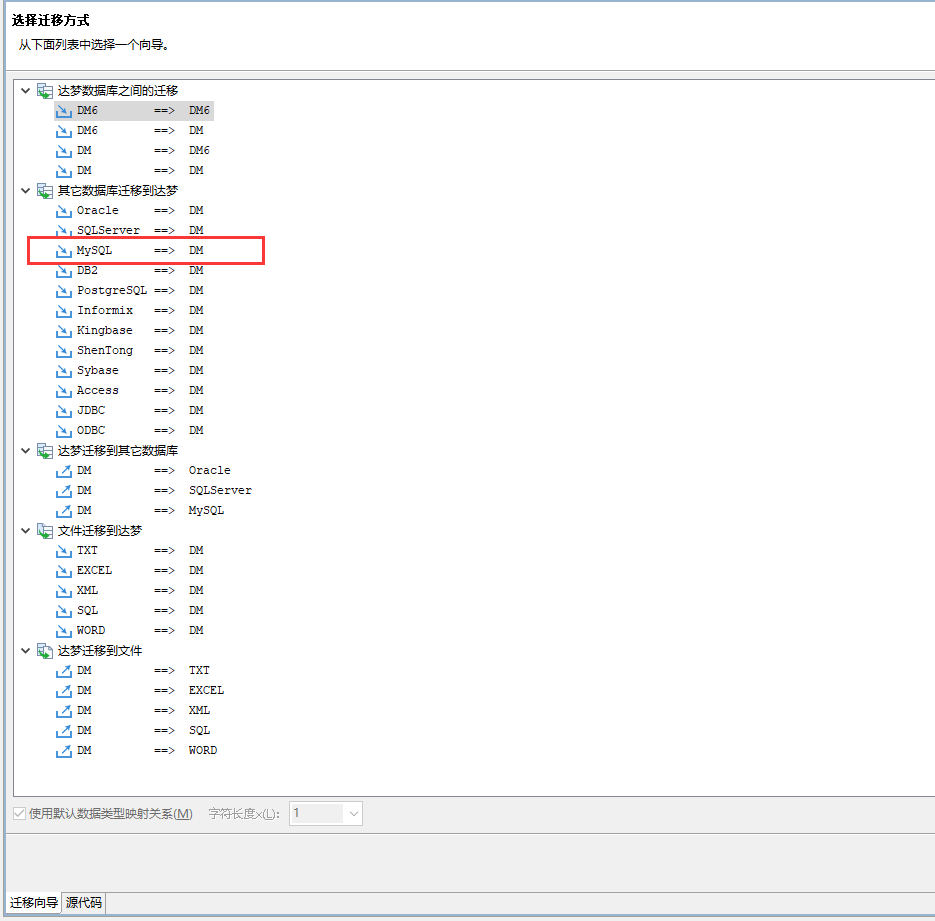Toggle 使用默认数据类型映射关系 checkbox
Screen dimensions: 935x921
click(x=20, y=814)
